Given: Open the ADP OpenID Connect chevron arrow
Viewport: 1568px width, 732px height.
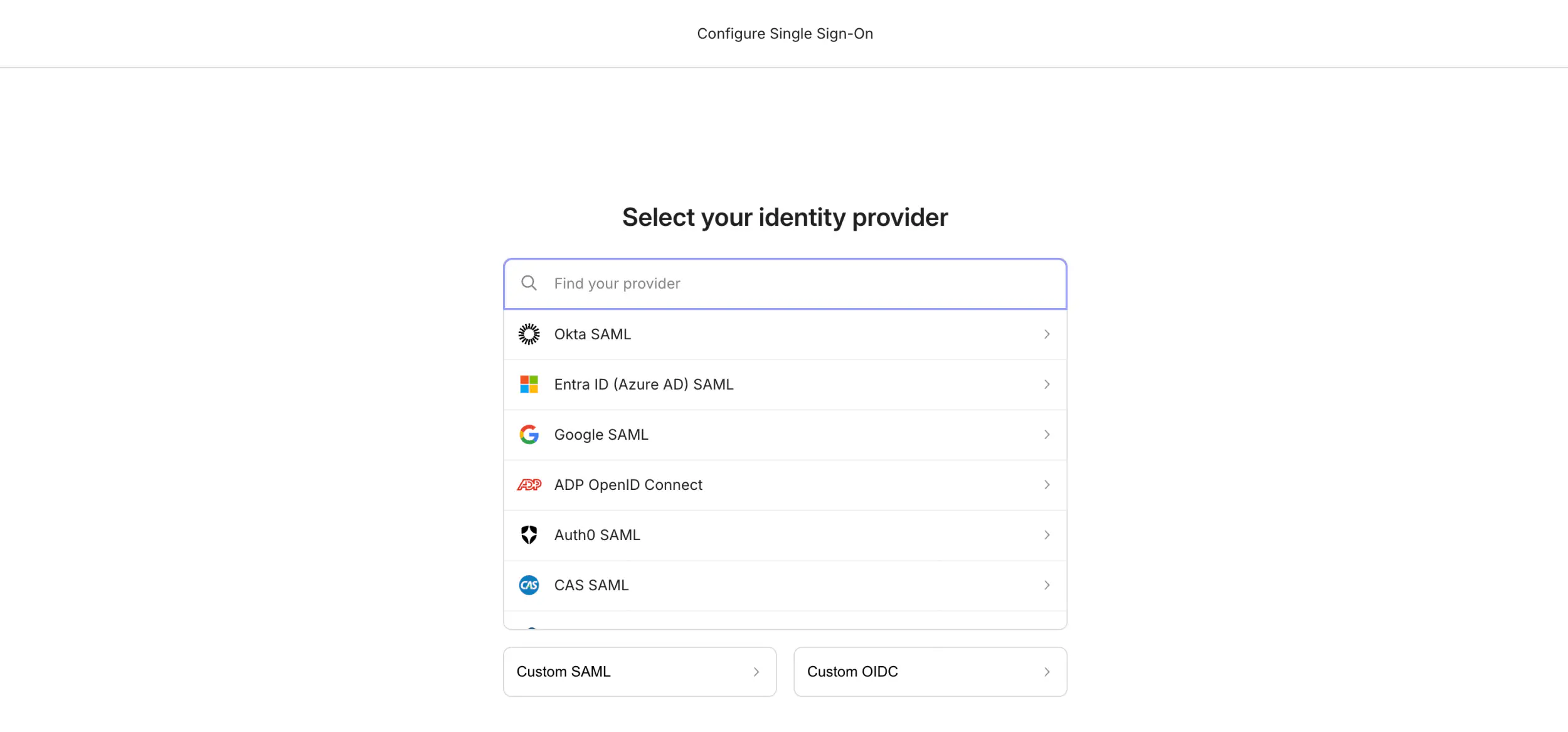Looking at the screenshot, I should [1046, 484].
